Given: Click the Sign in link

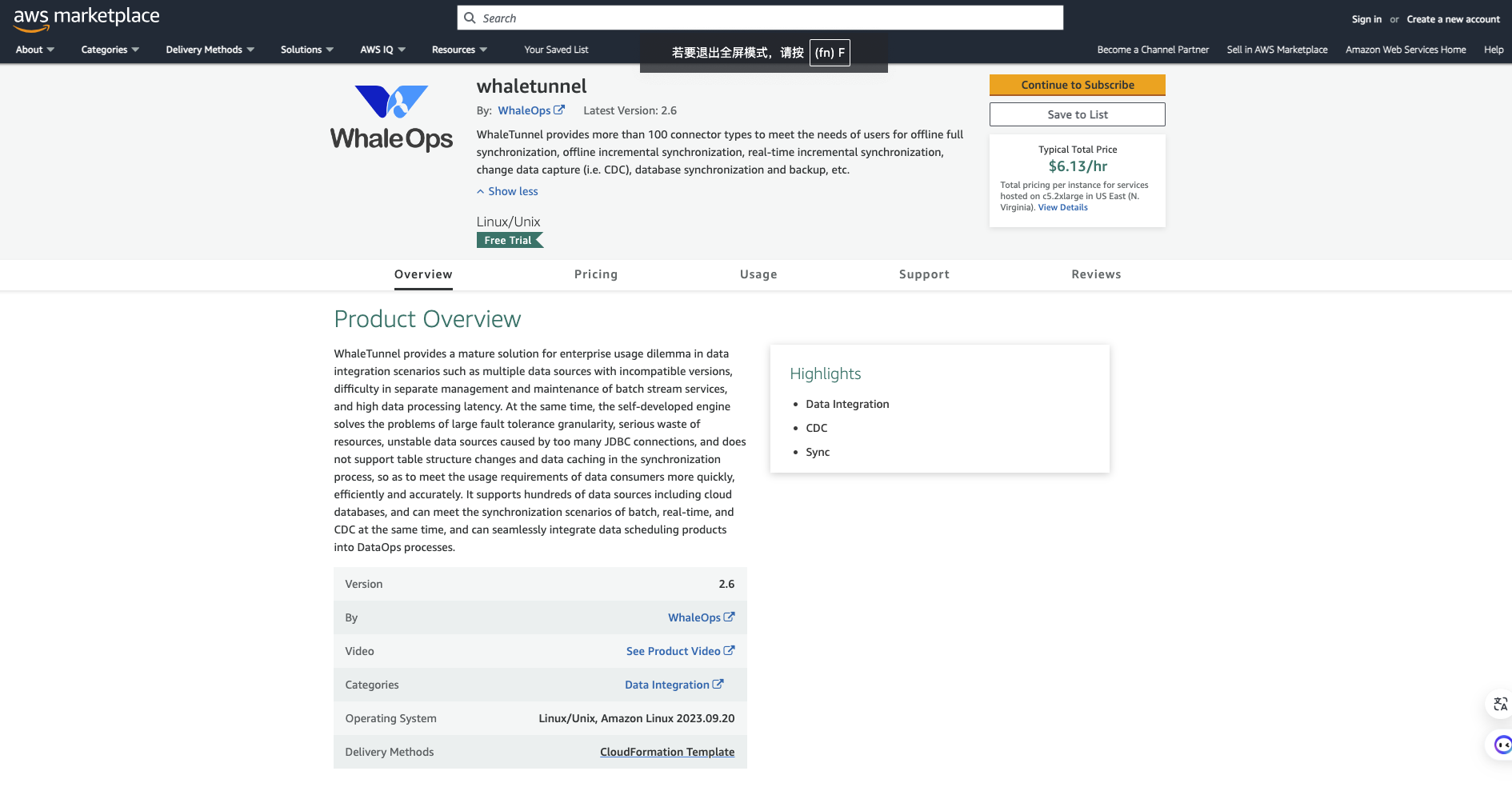Looking at the screenshot, I should [x=1366, y=19].
